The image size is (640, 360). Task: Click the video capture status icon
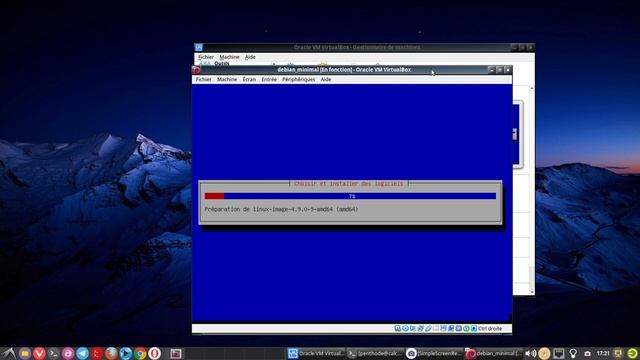(x=451, y=328)
